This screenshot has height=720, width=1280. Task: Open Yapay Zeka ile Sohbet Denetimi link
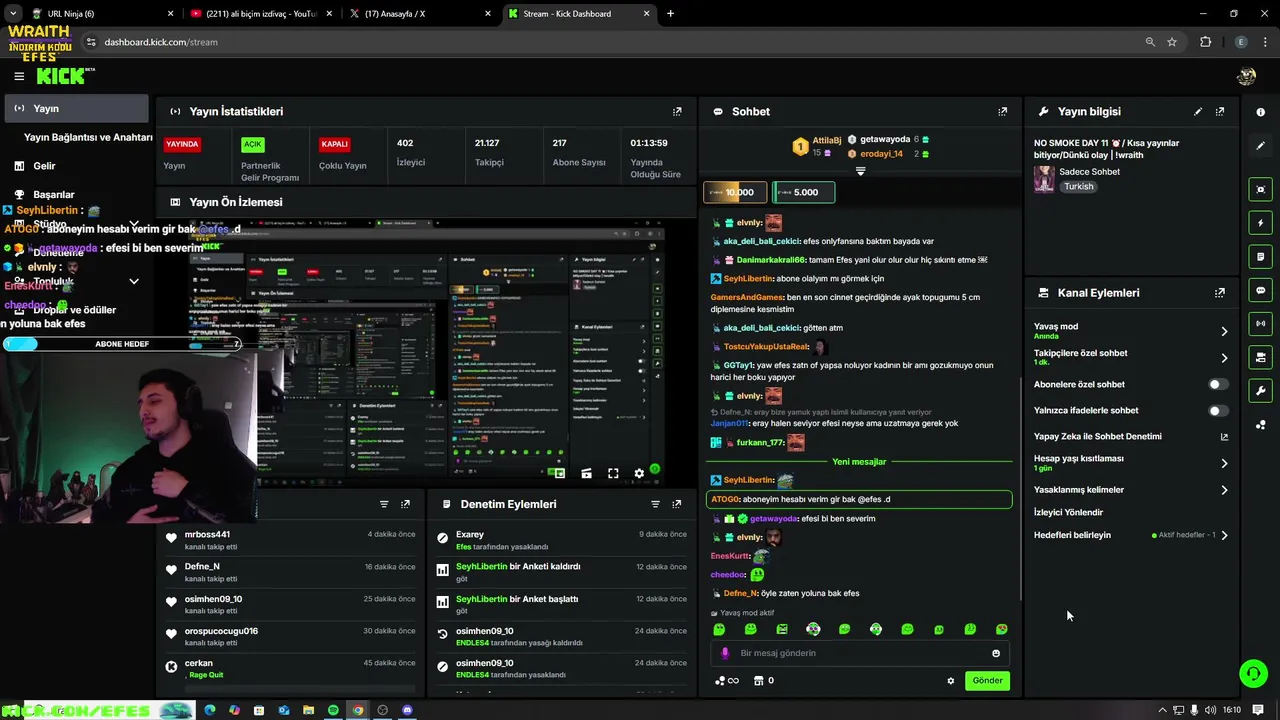[x=1131, y=437]
